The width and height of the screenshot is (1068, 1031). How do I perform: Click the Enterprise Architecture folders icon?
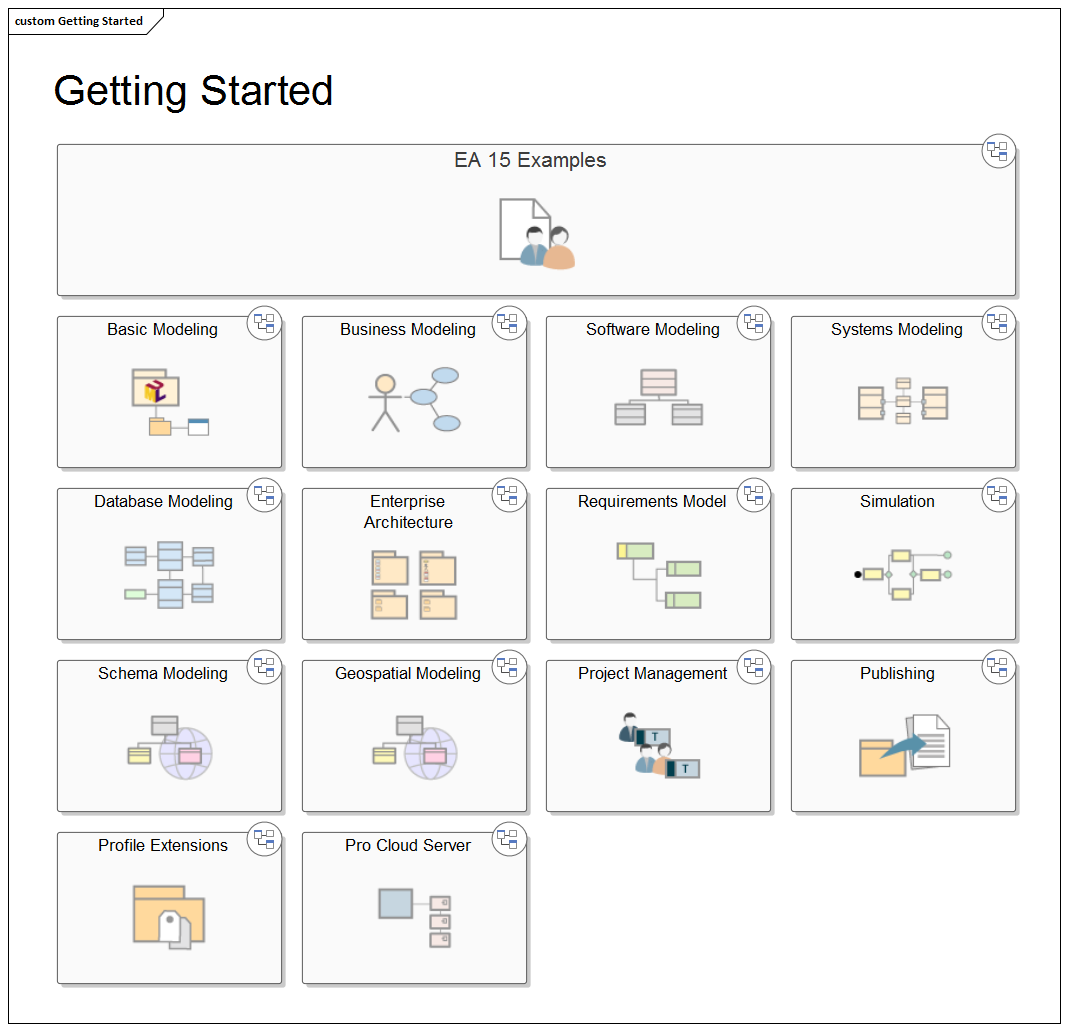(414, 584)
